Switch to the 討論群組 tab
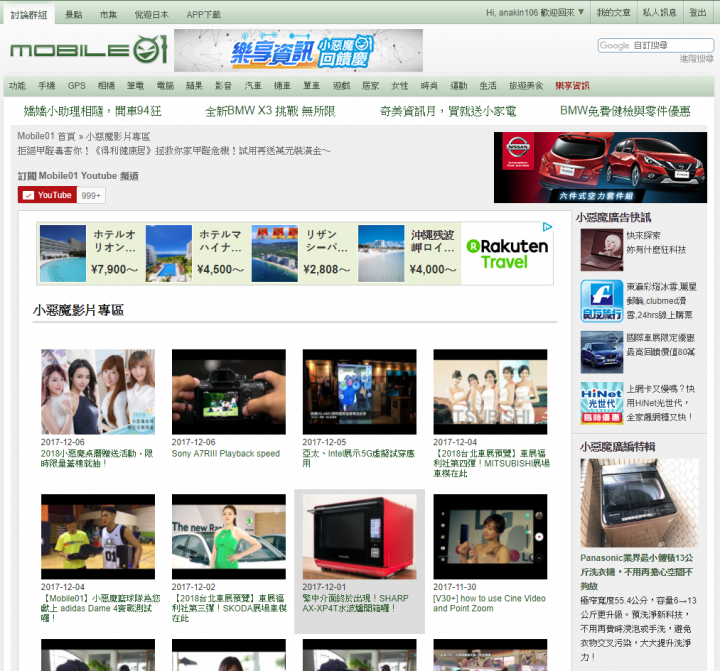 point(29,15)
